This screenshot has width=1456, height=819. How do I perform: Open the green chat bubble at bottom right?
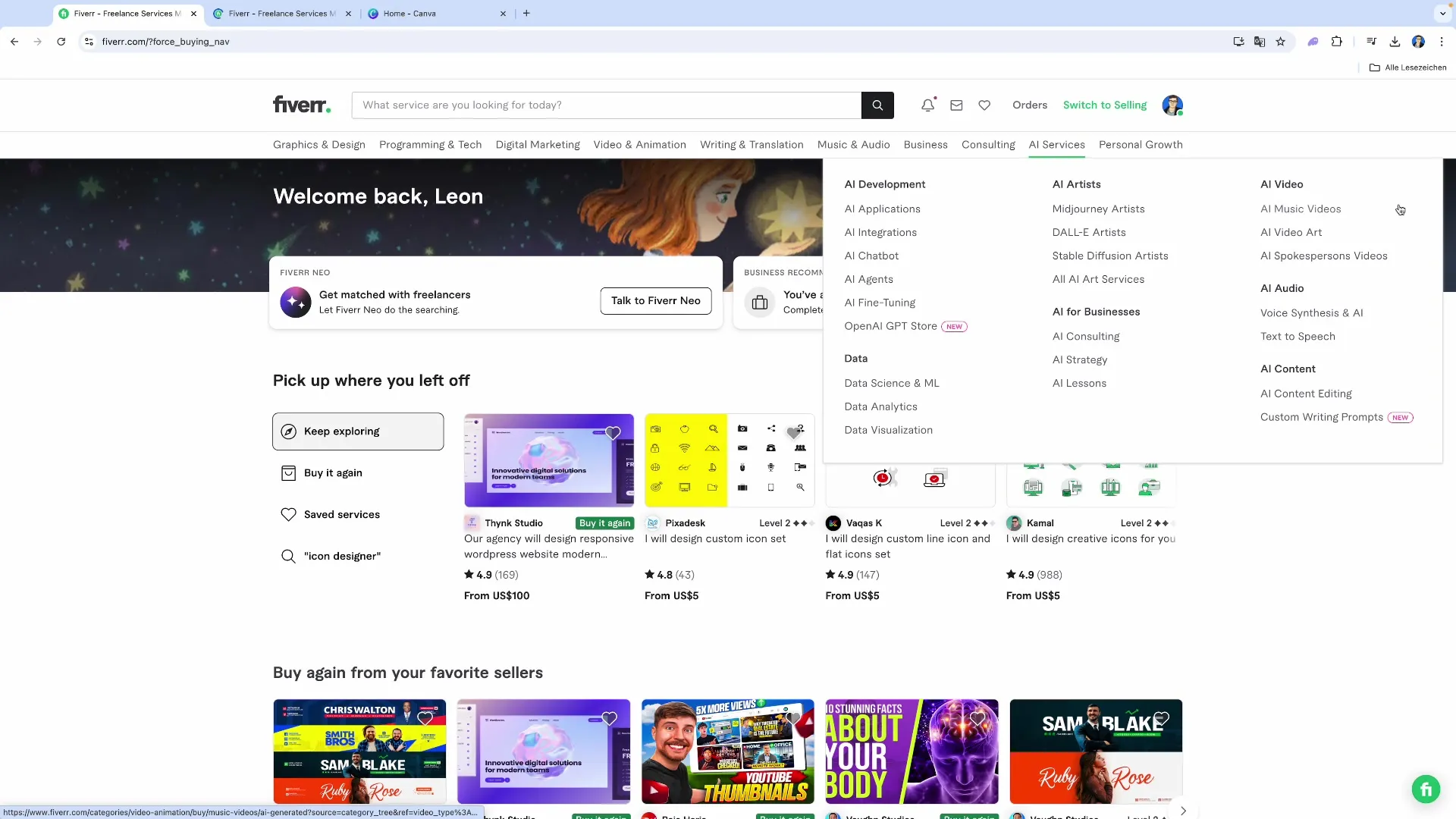[x=1425, y=789]
